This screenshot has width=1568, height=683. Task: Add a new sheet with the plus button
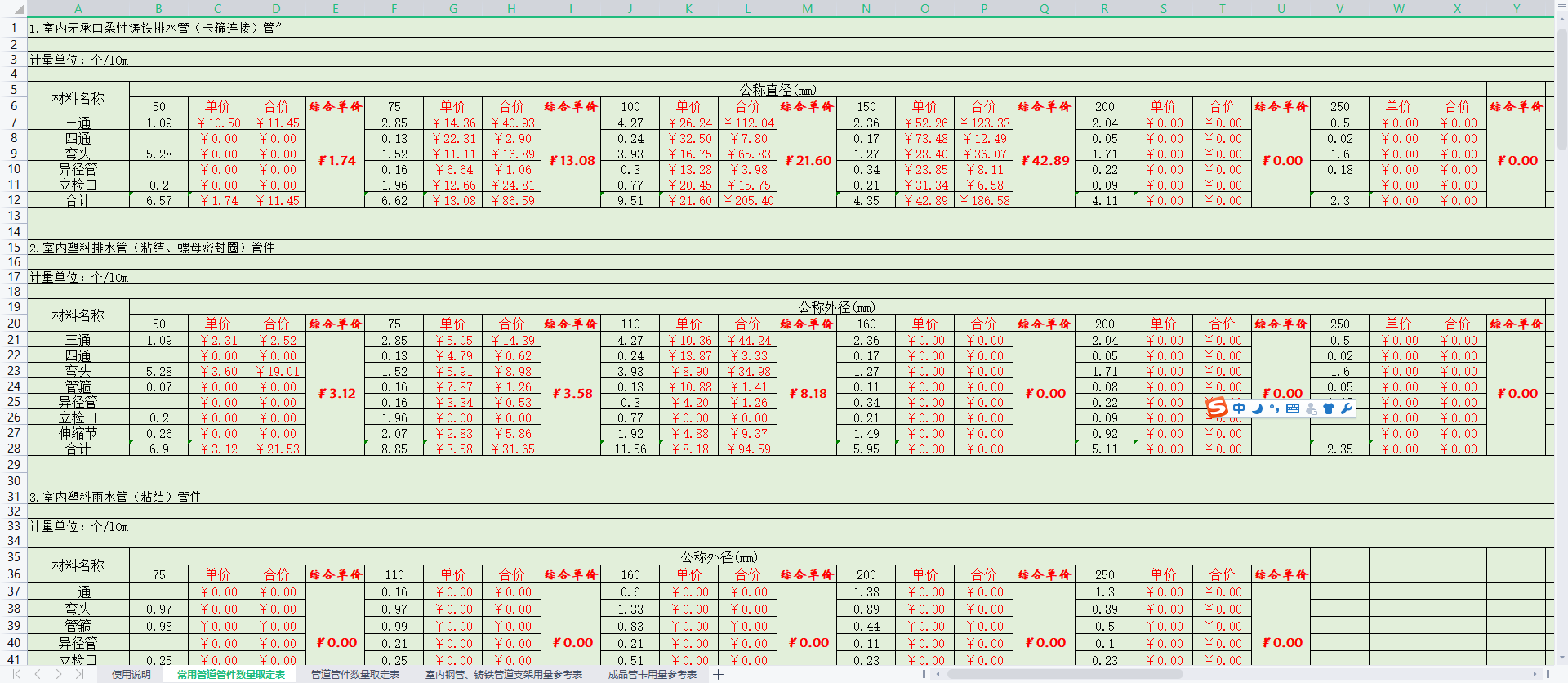tap(718, 674)
